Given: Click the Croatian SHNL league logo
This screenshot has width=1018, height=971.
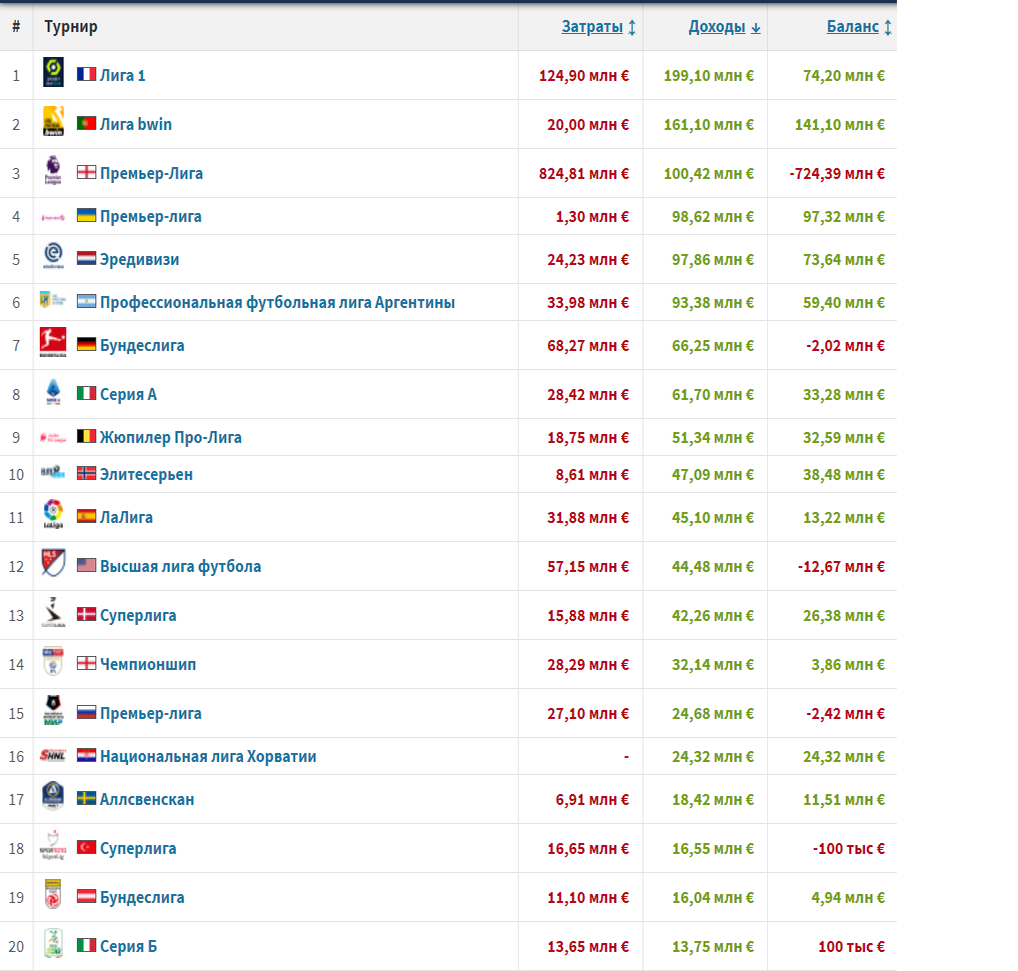Looking at the screenshot, I should coord(53,755).
